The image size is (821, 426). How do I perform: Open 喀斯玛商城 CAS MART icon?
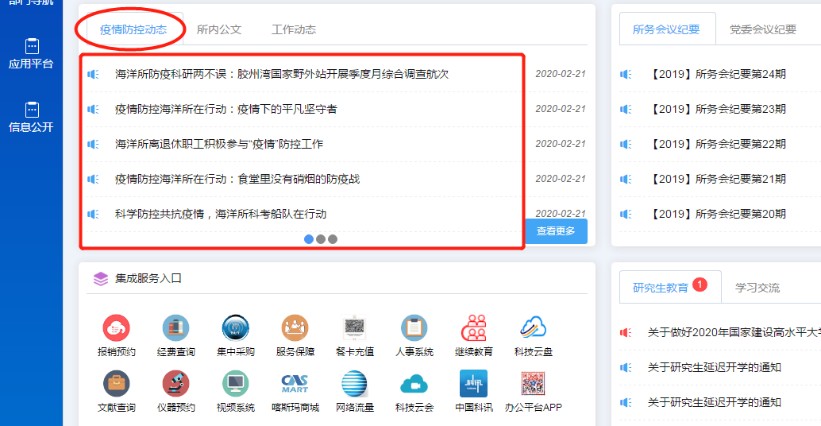294,385
